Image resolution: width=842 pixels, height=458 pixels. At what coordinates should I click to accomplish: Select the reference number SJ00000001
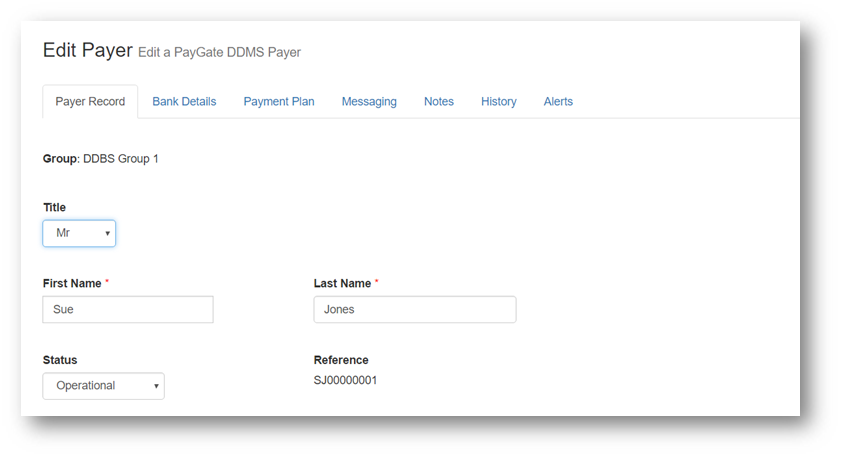(345, 381)
